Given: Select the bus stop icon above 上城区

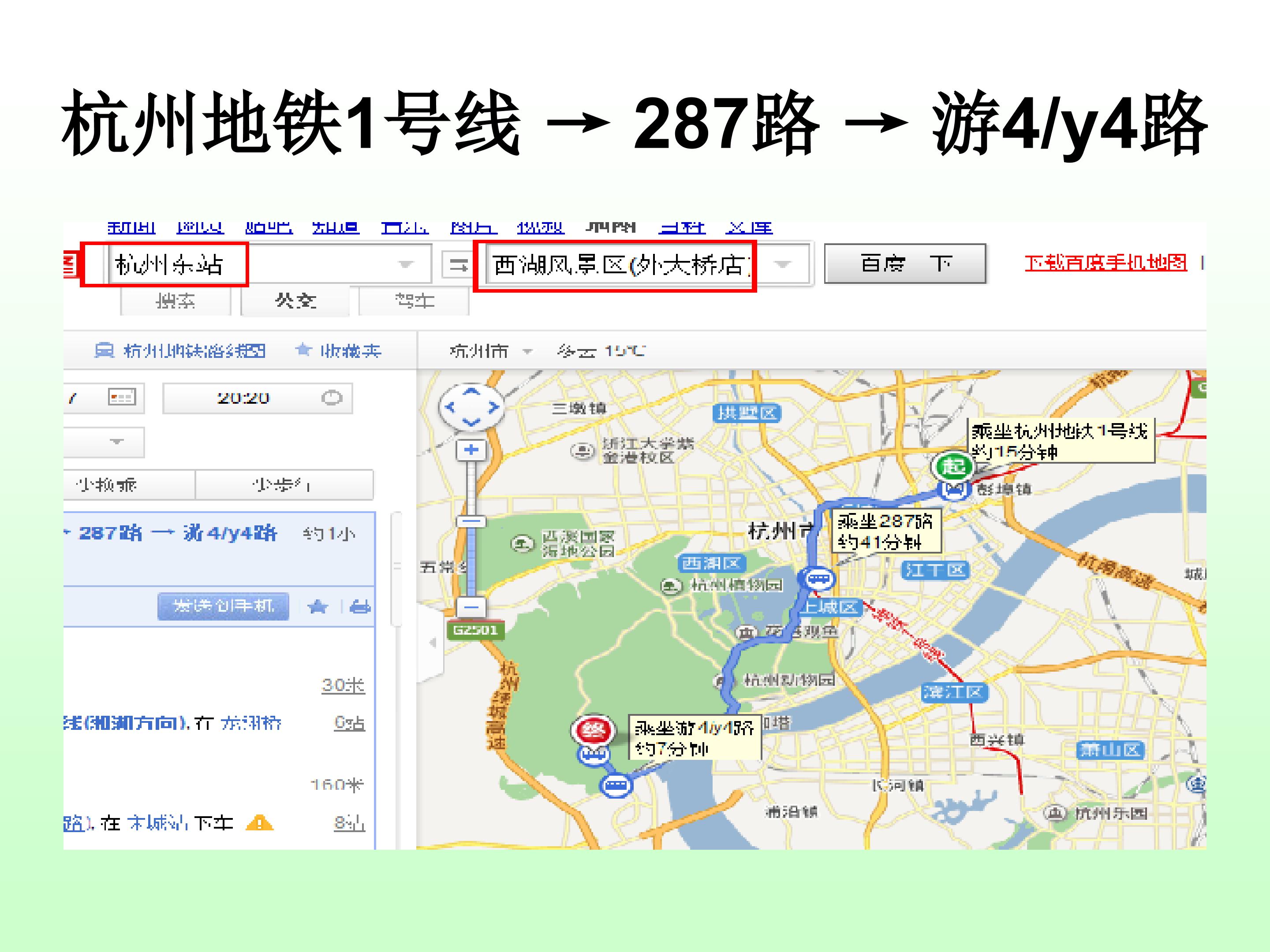Looking at the screenshot, I should coord(818,578).
